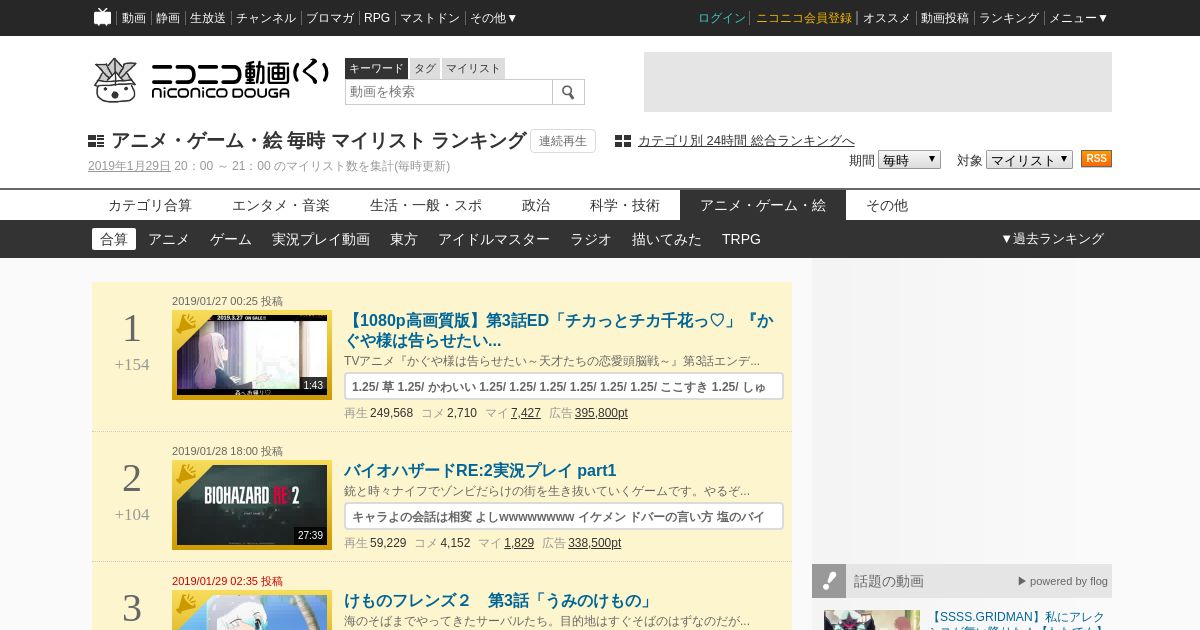
Task: Click 動画投稿 link in top bar
Action: pyautogui.click(x=945, y=18)
